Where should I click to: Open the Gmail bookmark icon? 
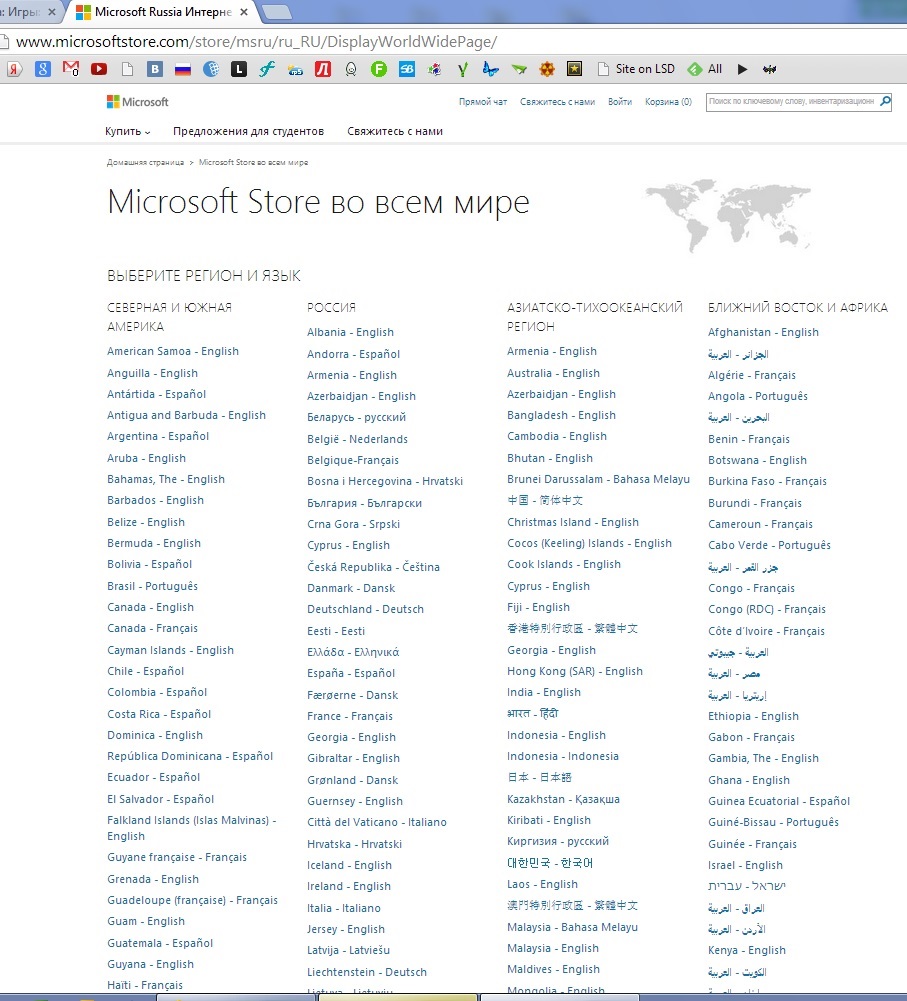point(71,69)
